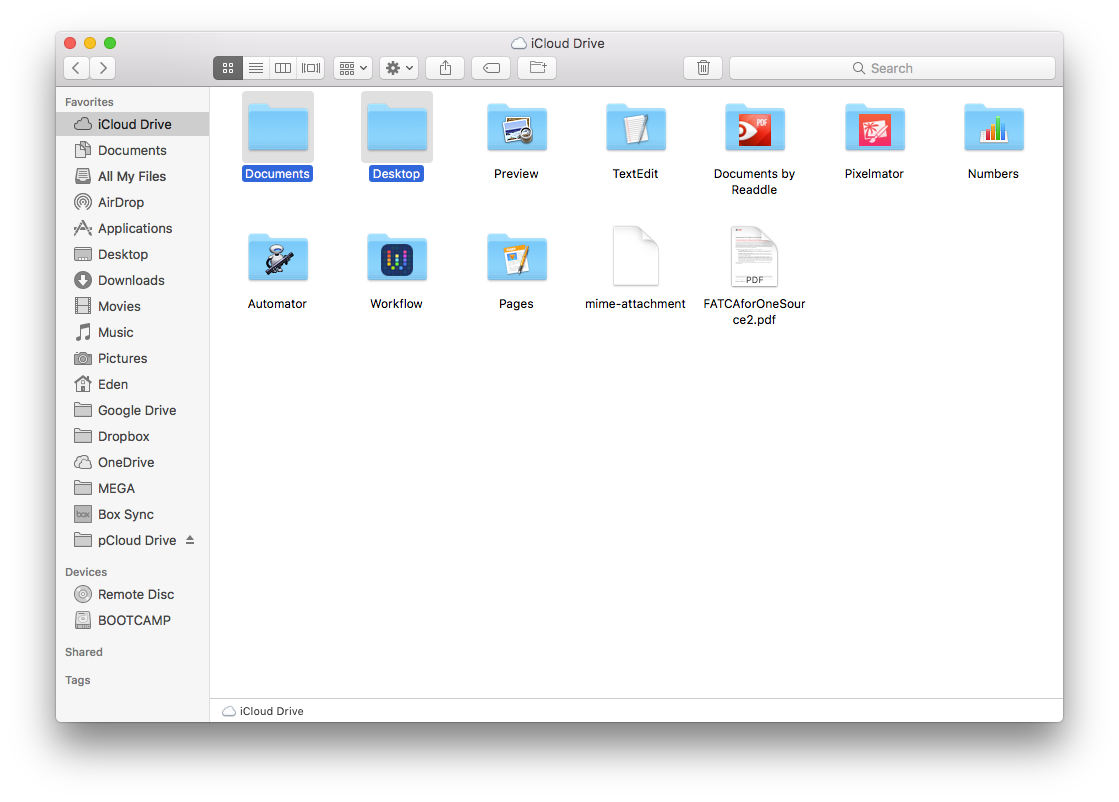Open Music in the sidebar
Viewport: 1119px width, 802px height.
pyautogui.click(x=133, y=333)
